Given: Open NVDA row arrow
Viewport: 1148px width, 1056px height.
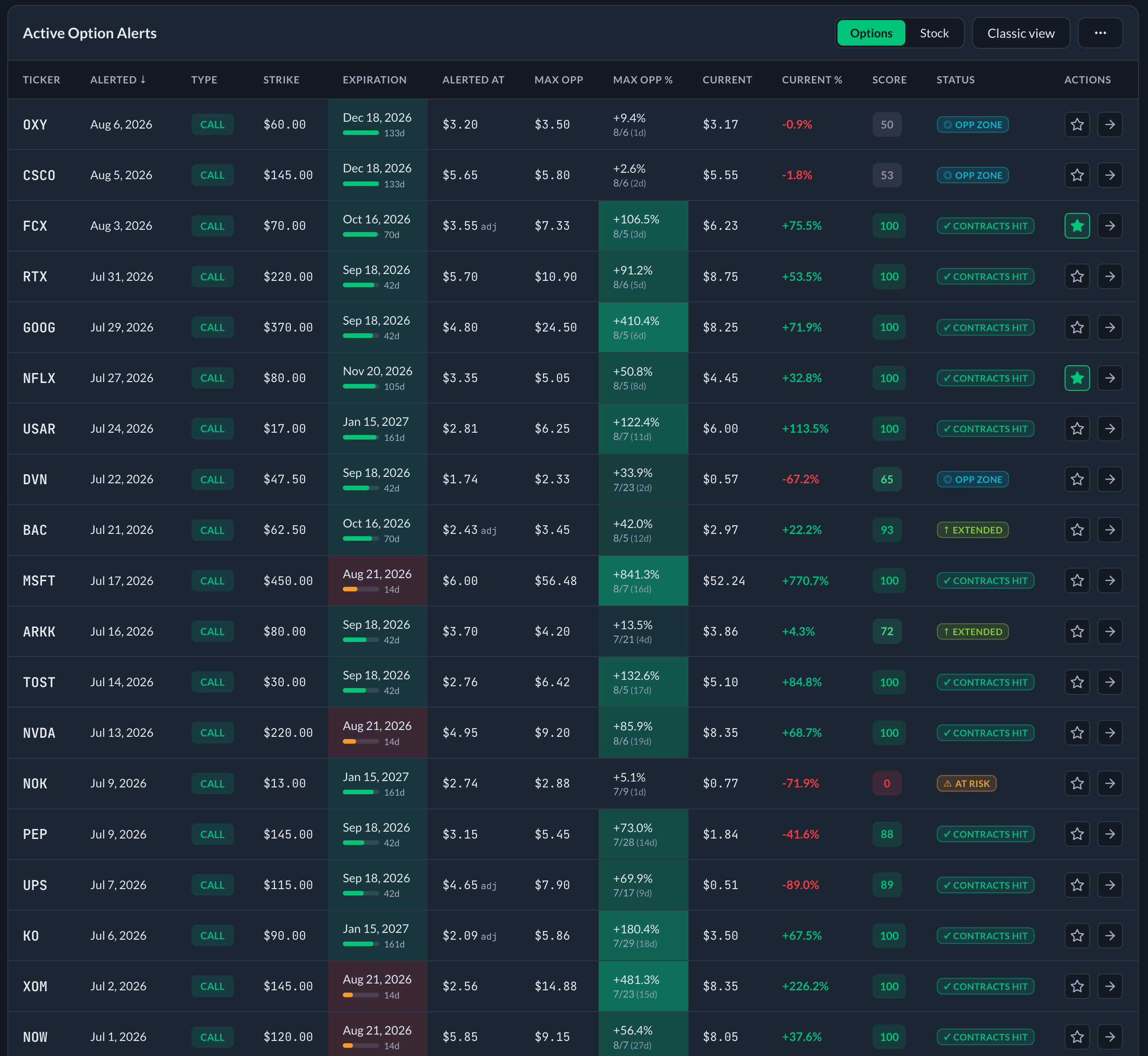Looking at the screenshot, I should (x=1109, y=733).
